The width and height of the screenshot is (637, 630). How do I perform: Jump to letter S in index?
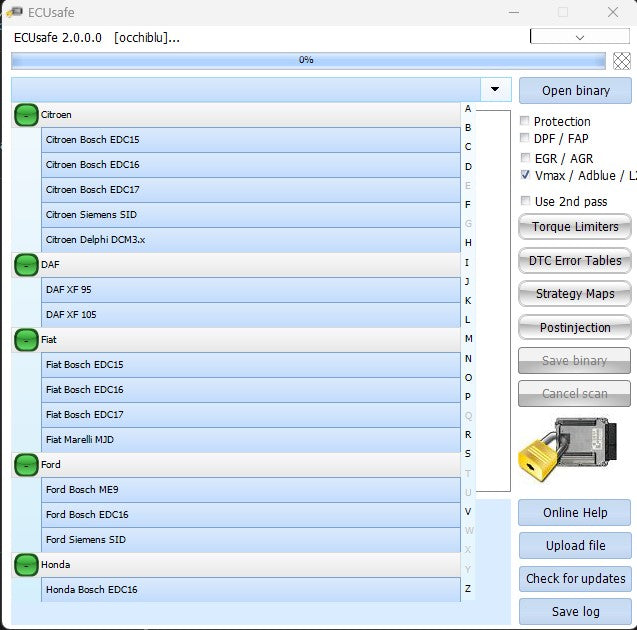point(468,454)
